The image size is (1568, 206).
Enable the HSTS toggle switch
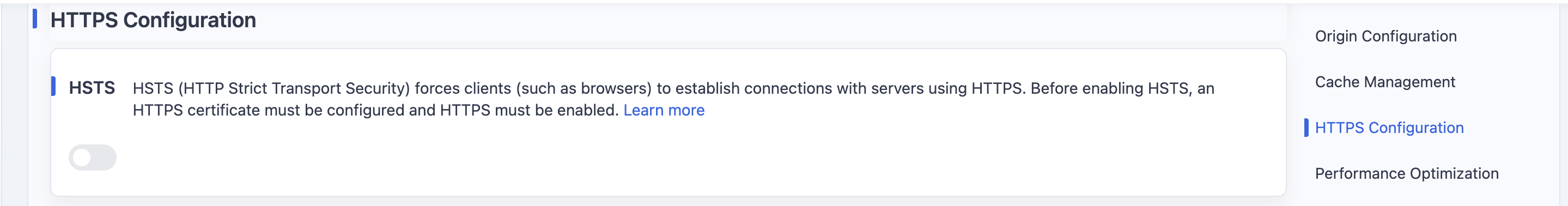[93, 157]
